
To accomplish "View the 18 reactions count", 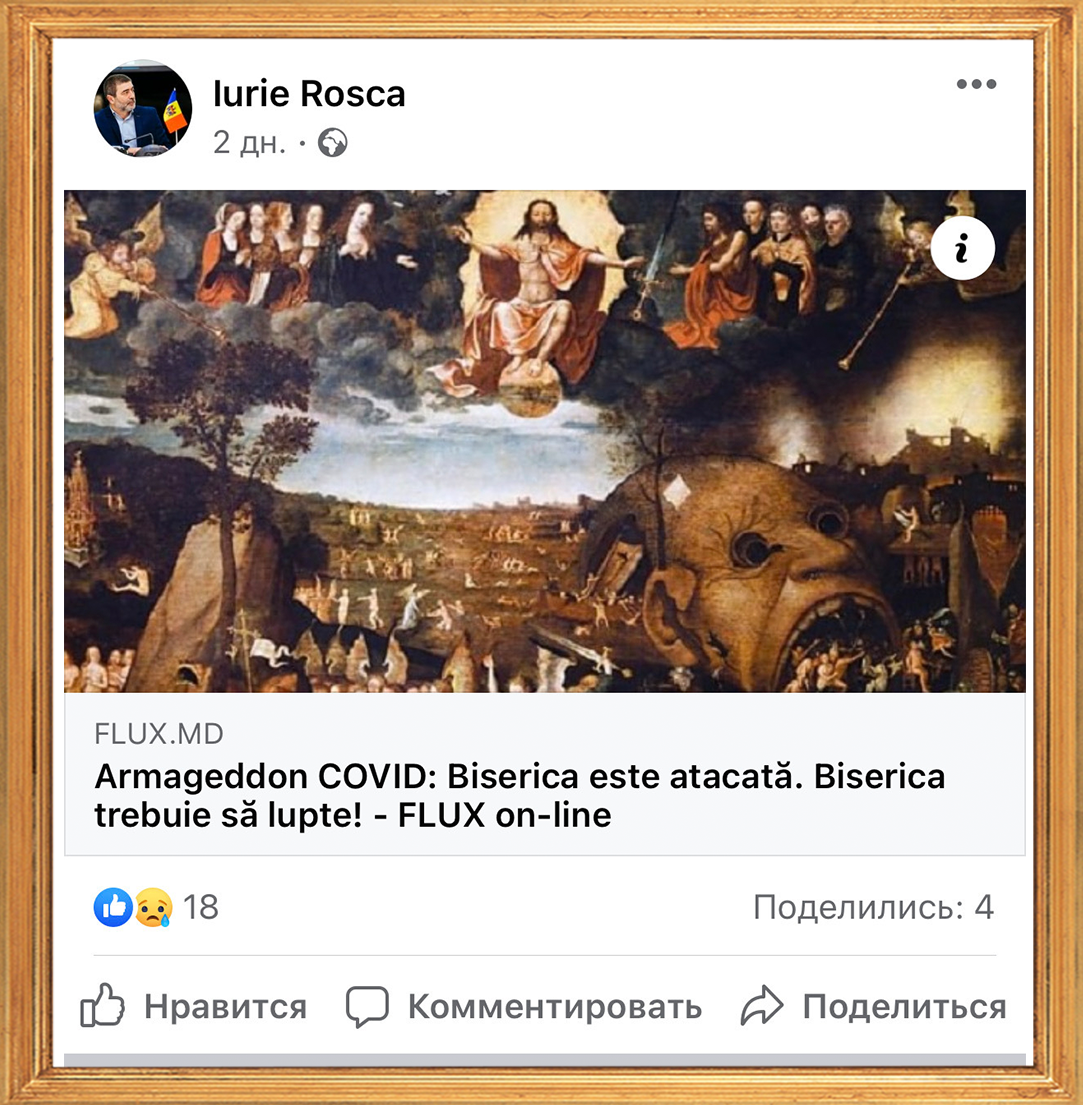I will pyautogui.click(x=201, y=907).
